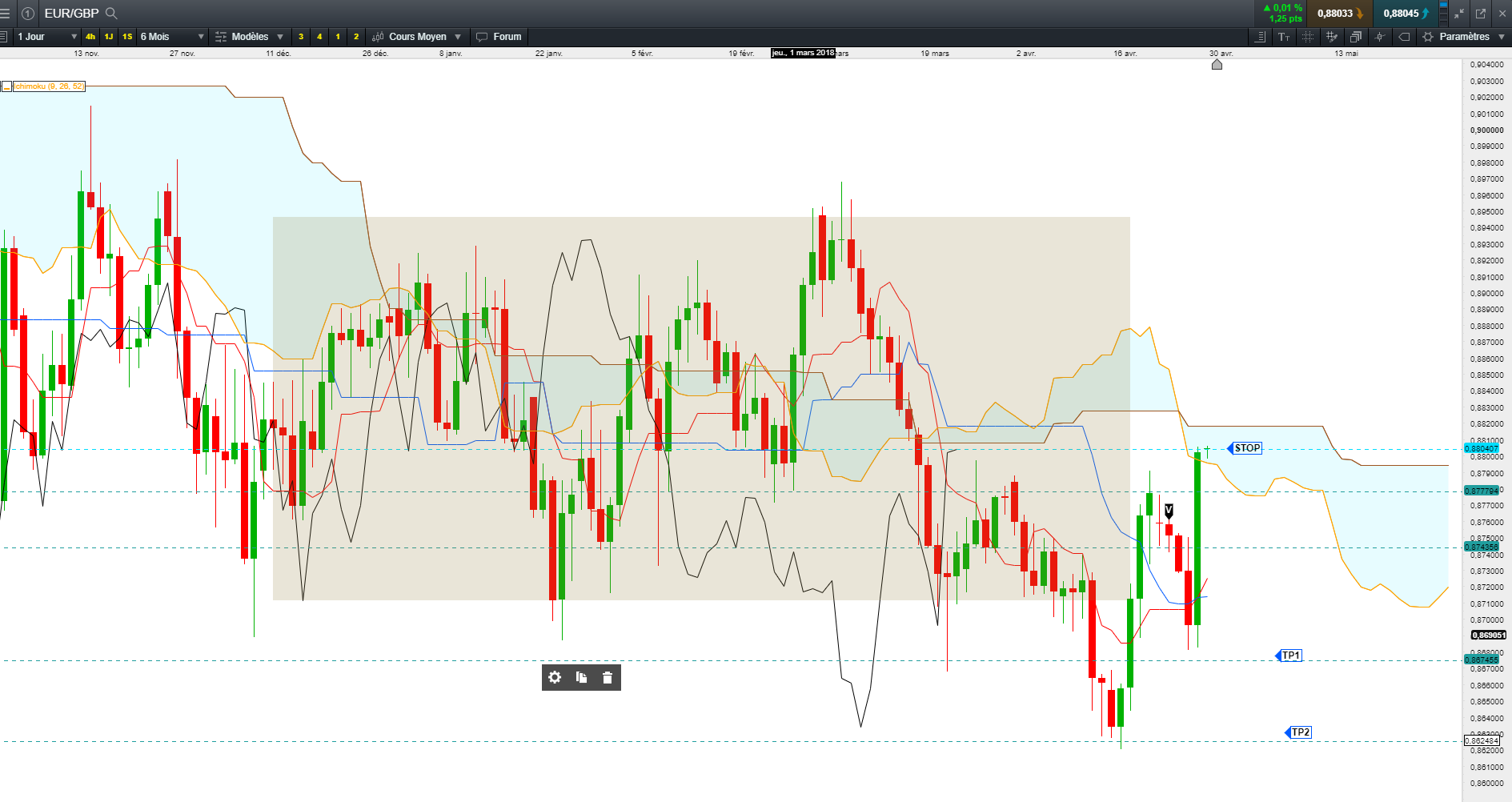
Task: Load chart template number 3
Action: (301, 37)
